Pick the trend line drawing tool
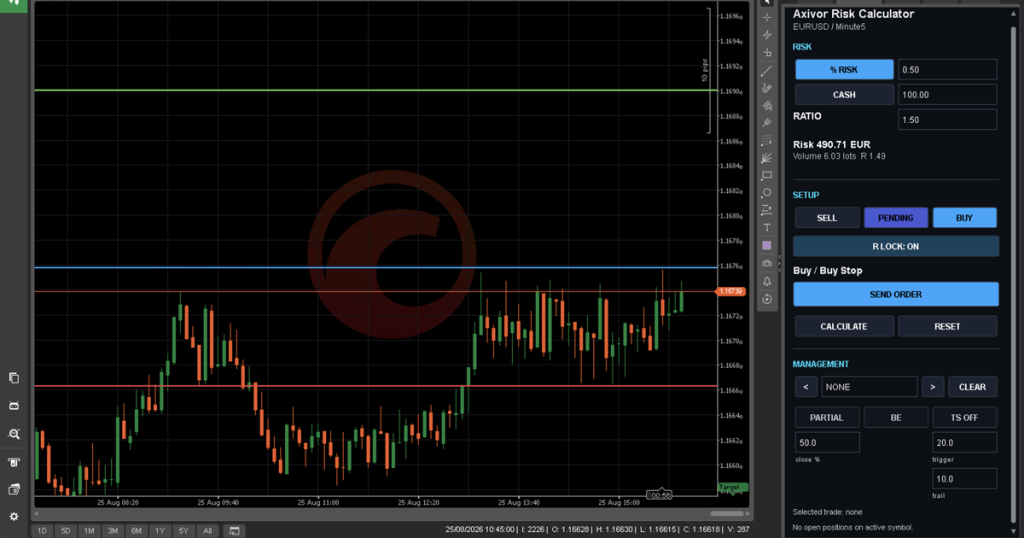1024x538 pixels. pyautogui.click(x=767, y=71)
